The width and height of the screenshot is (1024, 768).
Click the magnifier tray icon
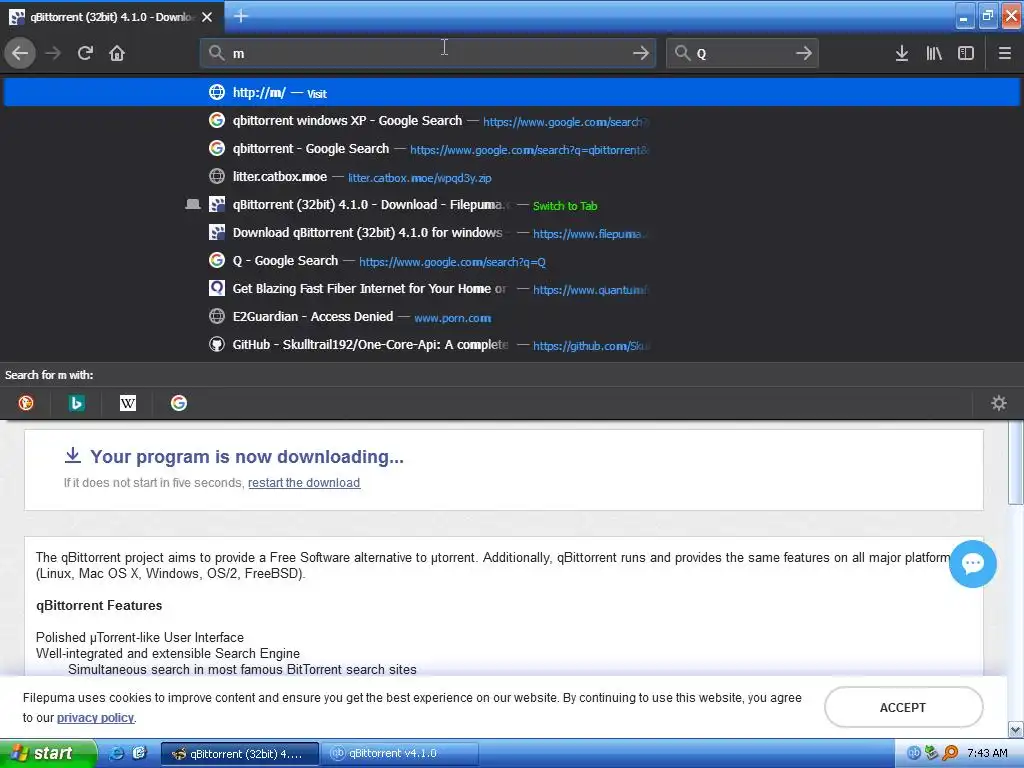point(950,754)
